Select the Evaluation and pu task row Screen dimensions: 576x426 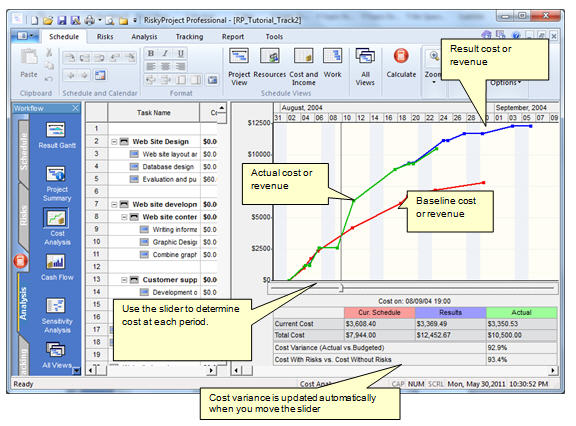click(x=152, y=179)
